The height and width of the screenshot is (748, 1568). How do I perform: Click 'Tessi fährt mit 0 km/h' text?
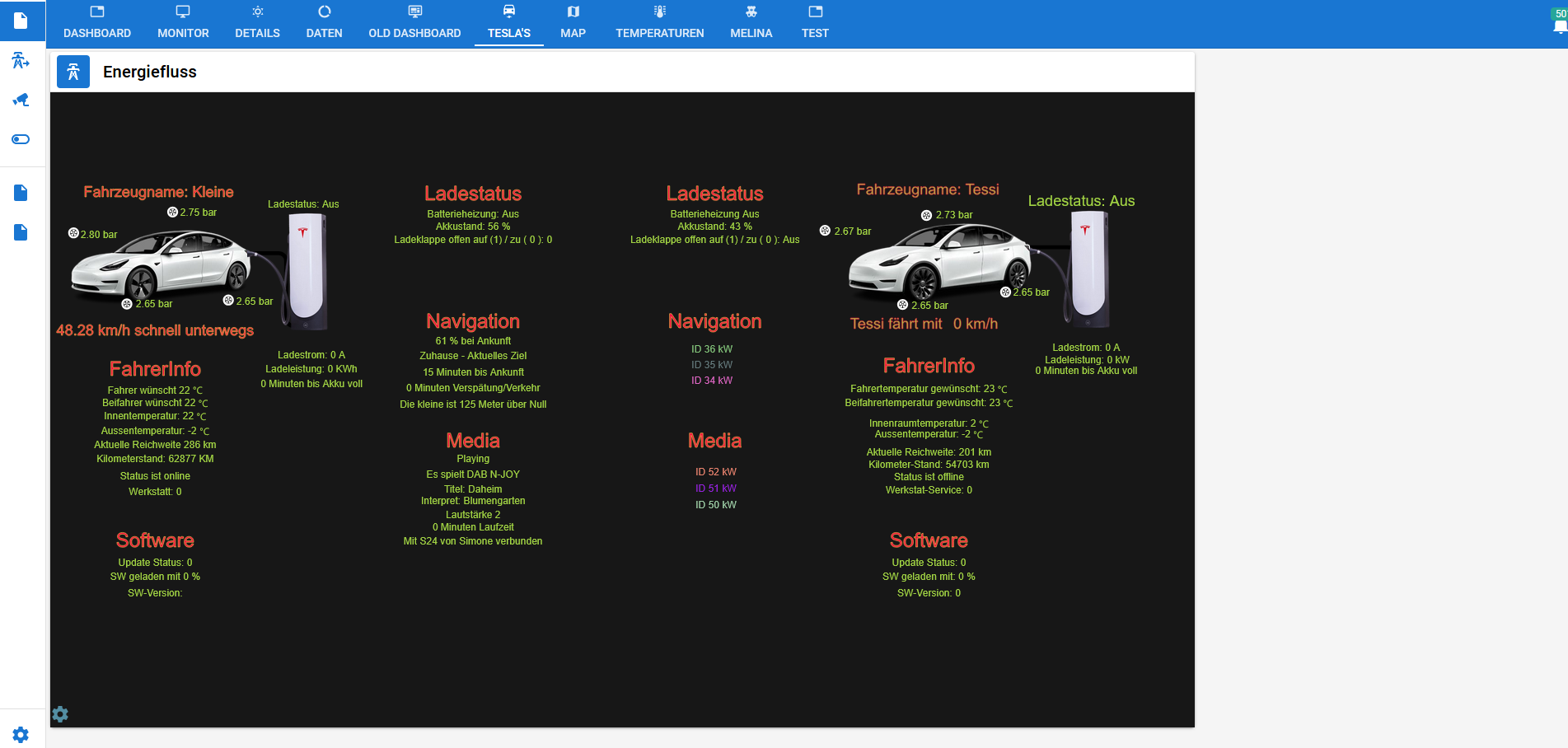point(924,324)
